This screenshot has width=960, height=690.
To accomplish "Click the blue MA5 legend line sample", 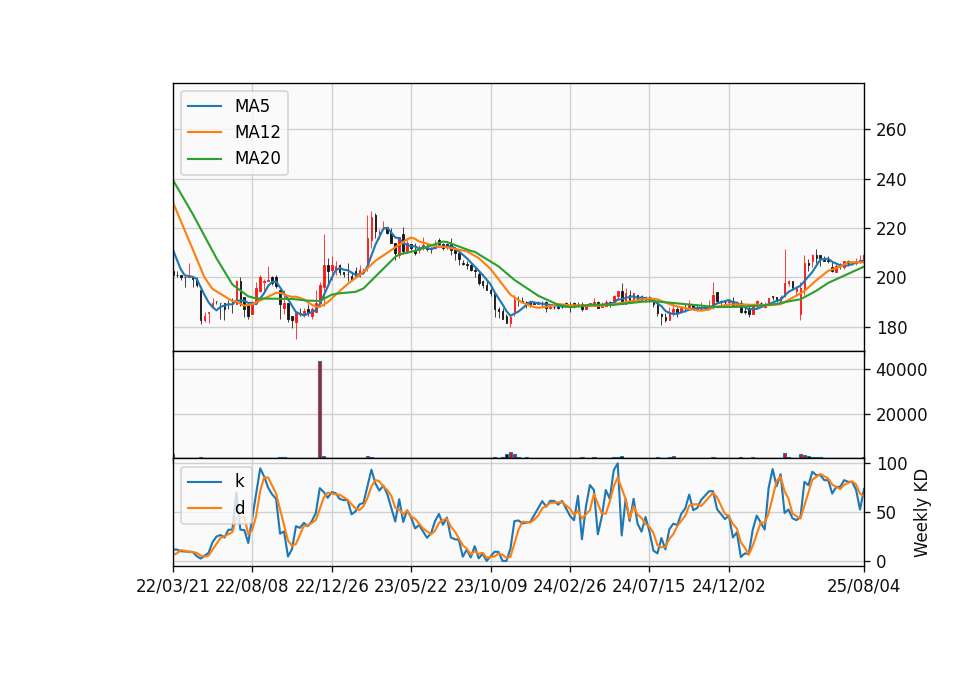I will (204, 106).
